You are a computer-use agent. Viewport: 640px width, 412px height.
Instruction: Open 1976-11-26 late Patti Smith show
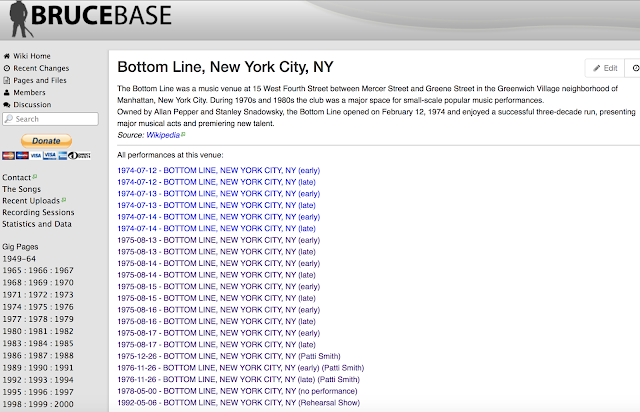click(238, 380)
